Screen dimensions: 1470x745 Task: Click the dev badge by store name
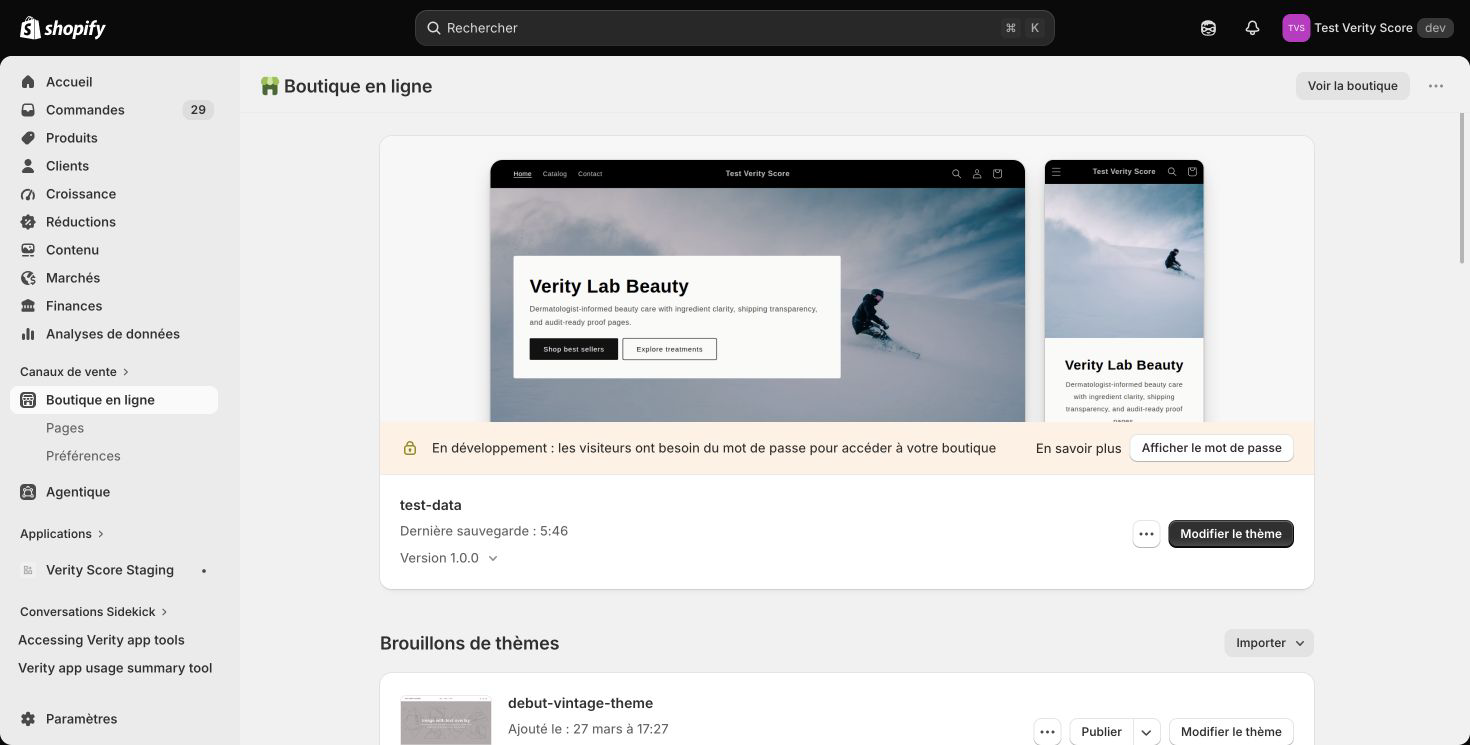pyautogui.click(x=1435, y=28)
